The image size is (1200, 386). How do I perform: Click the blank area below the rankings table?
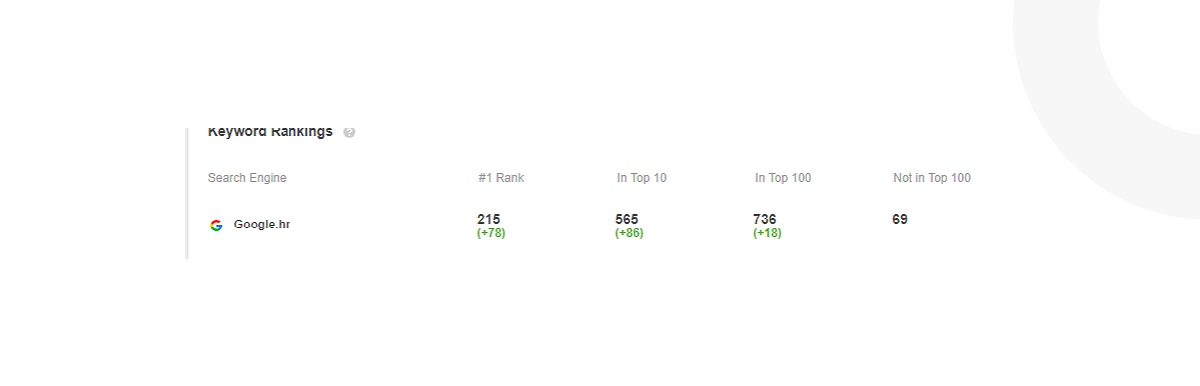[600, 320]
